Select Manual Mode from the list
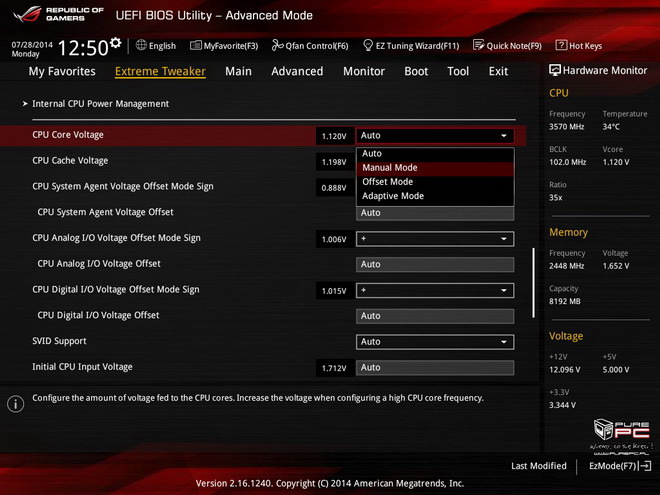660x495 pixels. tap(435, 168)
